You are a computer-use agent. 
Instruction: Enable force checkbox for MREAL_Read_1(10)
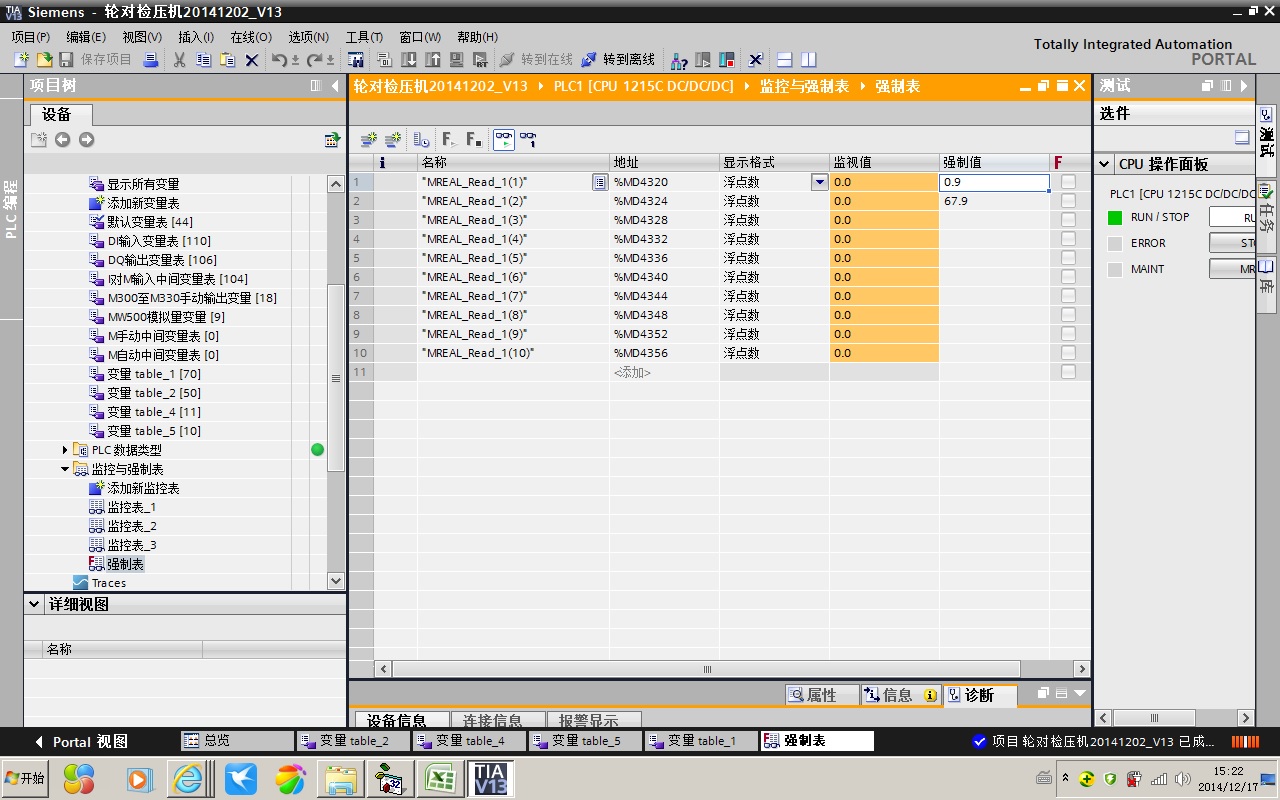[1068, 353]
